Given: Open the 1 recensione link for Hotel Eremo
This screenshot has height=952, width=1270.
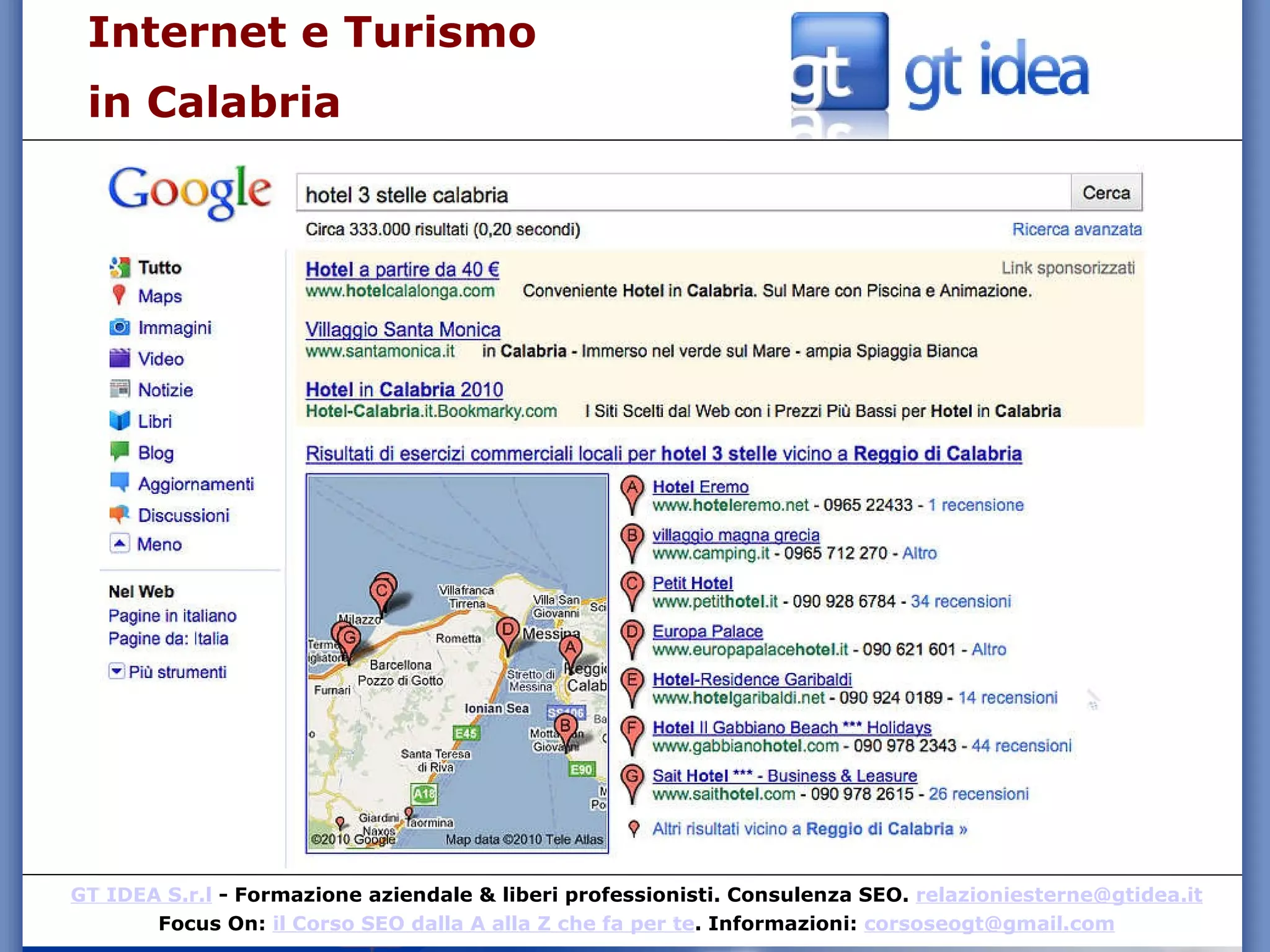Looking at the screenshot, I should click(975, 505).
